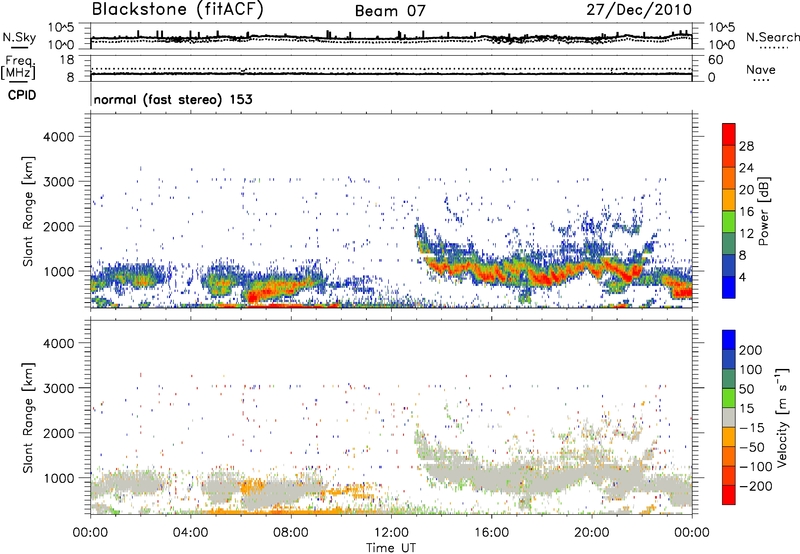Image resolution: width=800 pixels, height=554 pixels.
Task: Click the '20:00' time axis tick label
Action: (x=592, y=533)
